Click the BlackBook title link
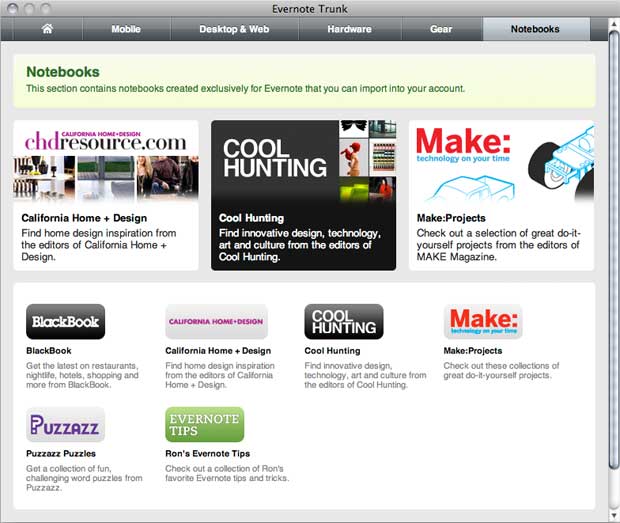620x523 pixels. point(48,351)
